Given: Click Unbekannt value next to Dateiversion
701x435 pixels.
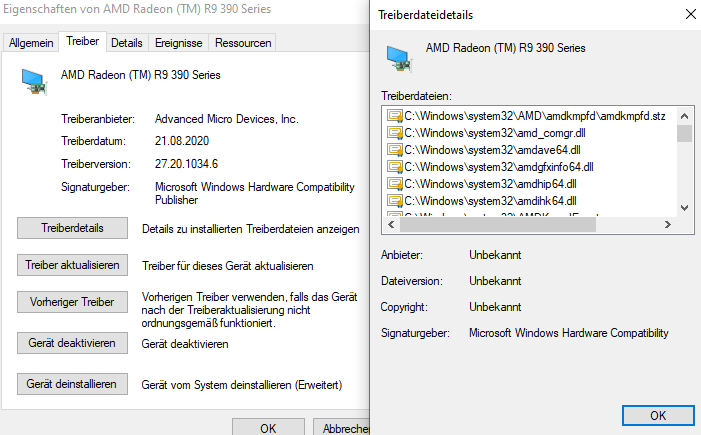Looking at the screenshot, I should coord(495,281).
